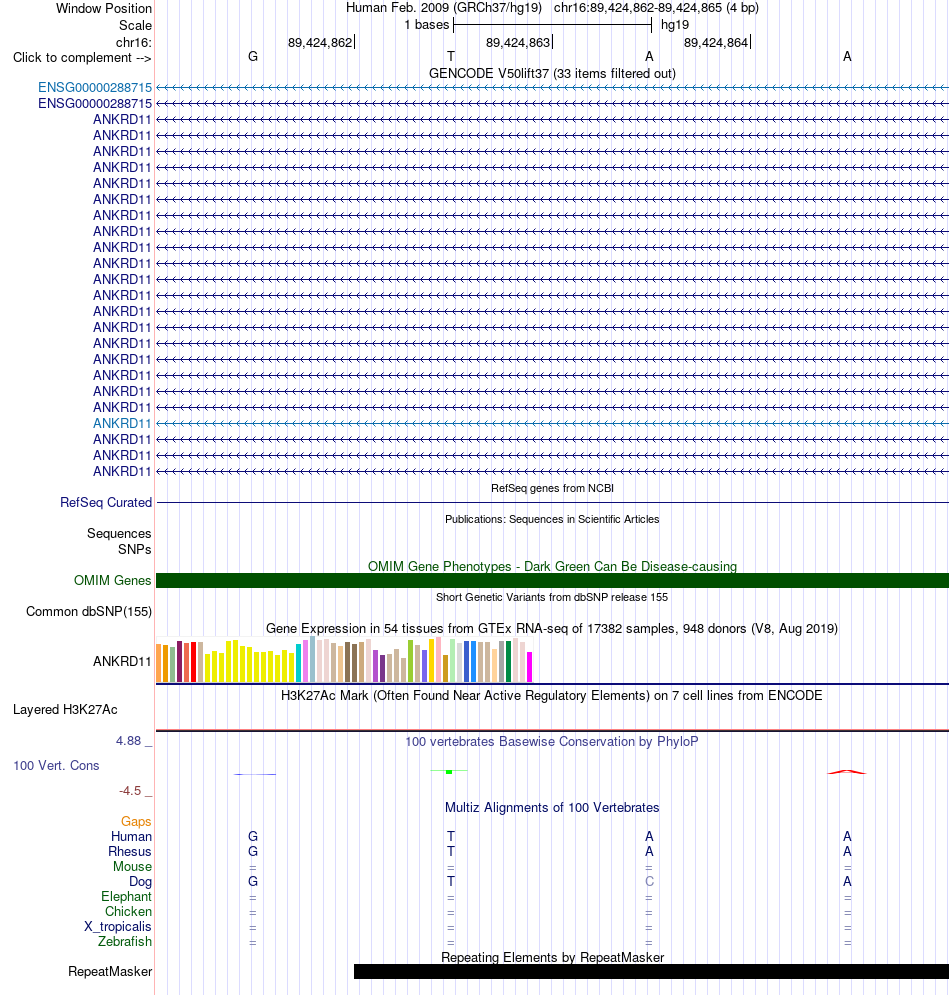Click the dark green bar in GTEx chart

(508, 661)
